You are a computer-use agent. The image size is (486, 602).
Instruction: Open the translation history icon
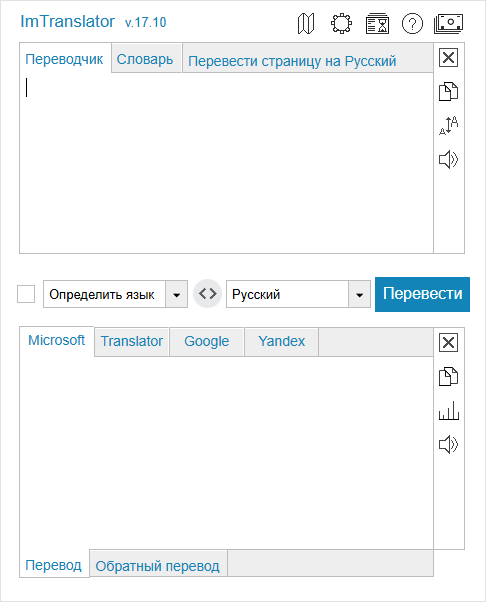377,24
